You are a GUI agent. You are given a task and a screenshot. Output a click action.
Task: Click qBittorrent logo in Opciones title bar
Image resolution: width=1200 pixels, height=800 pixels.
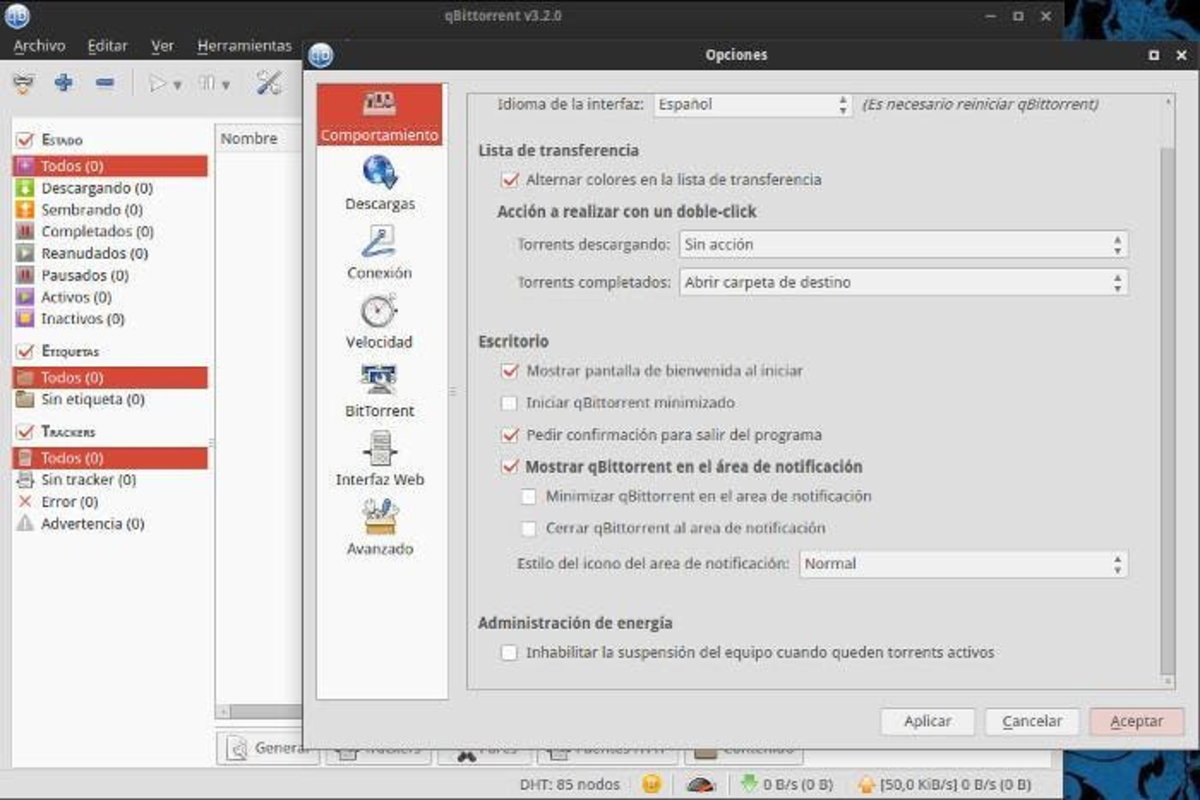tap(321, 55)
